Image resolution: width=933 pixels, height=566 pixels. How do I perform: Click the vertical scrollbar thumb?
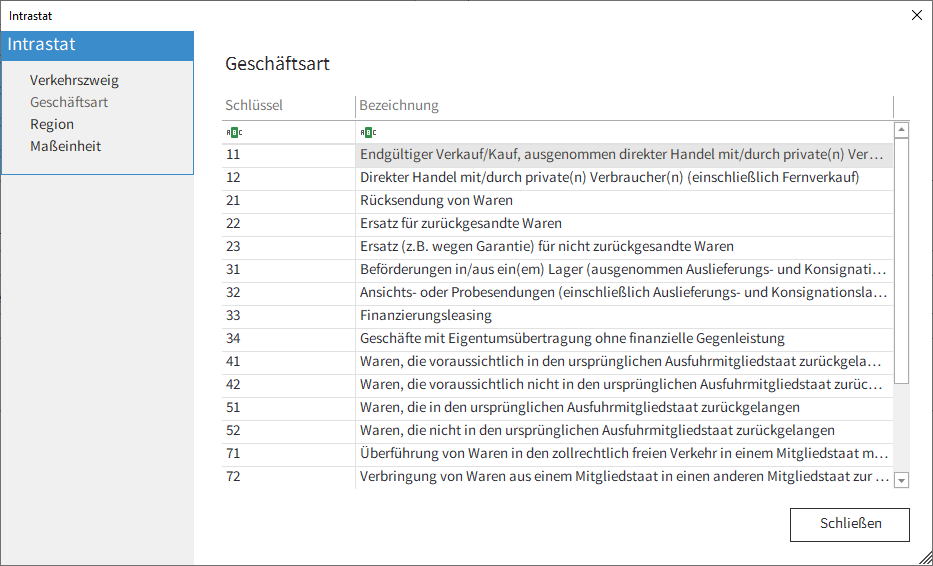pos(901,261)
